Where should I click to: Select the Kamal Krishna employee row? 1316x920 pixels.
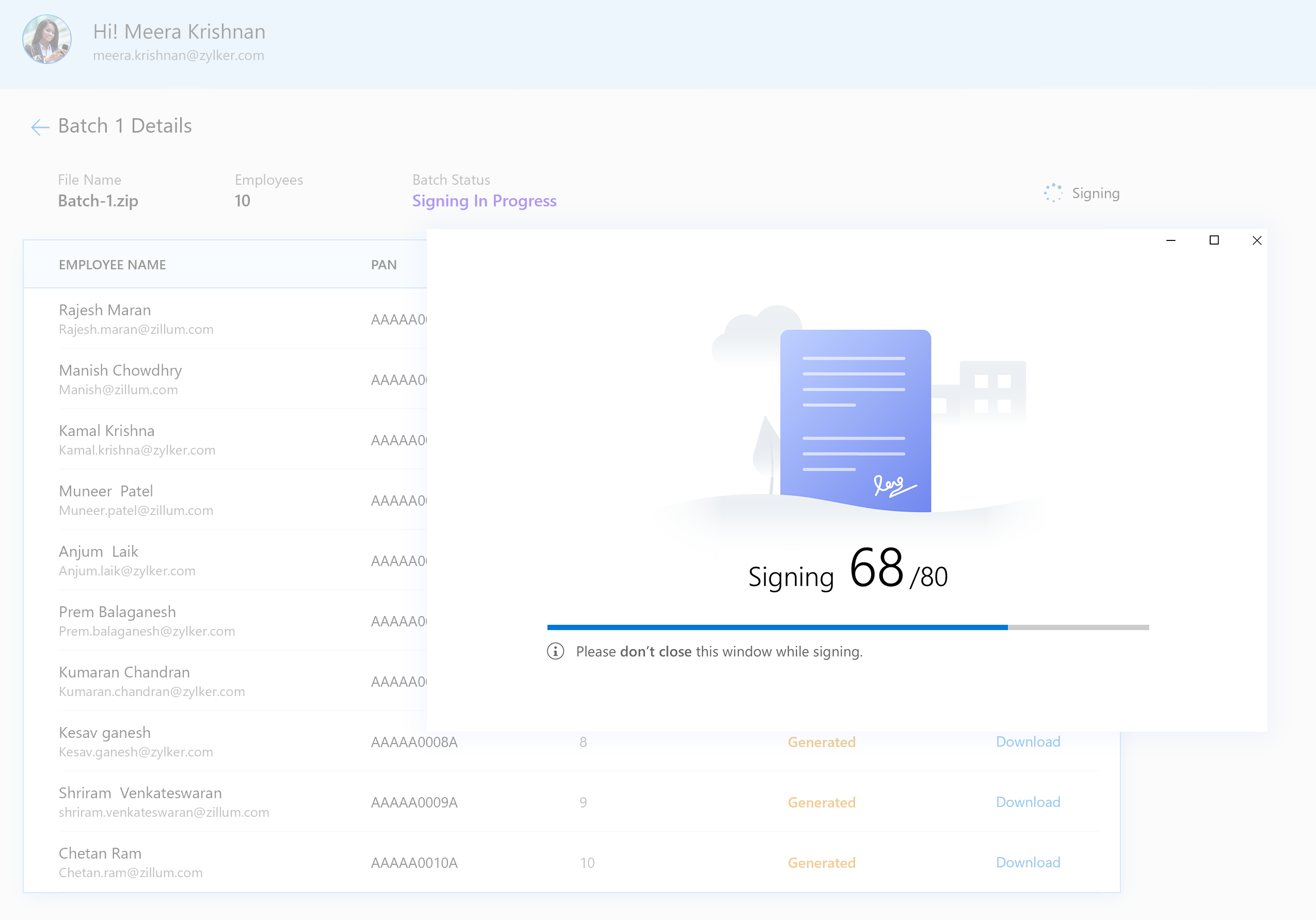coord(107,431)
